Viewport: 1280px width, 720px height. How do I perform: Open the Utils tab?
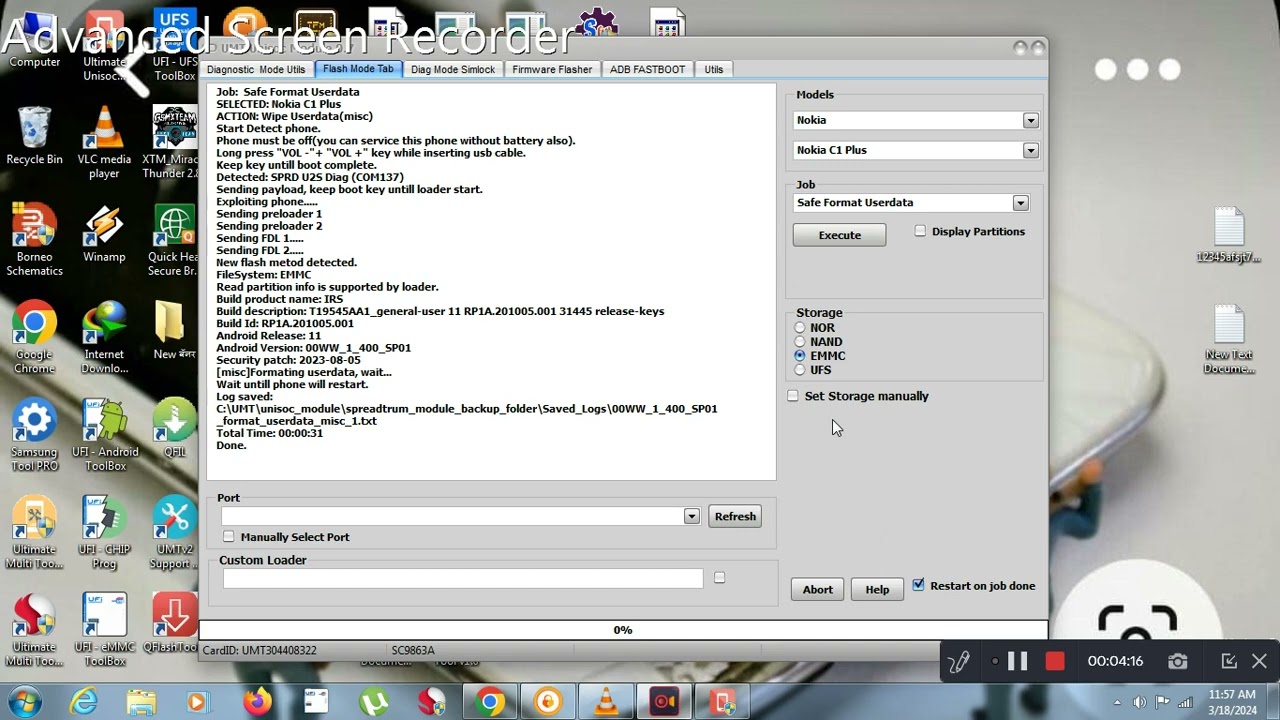click(x=714, y=69)
